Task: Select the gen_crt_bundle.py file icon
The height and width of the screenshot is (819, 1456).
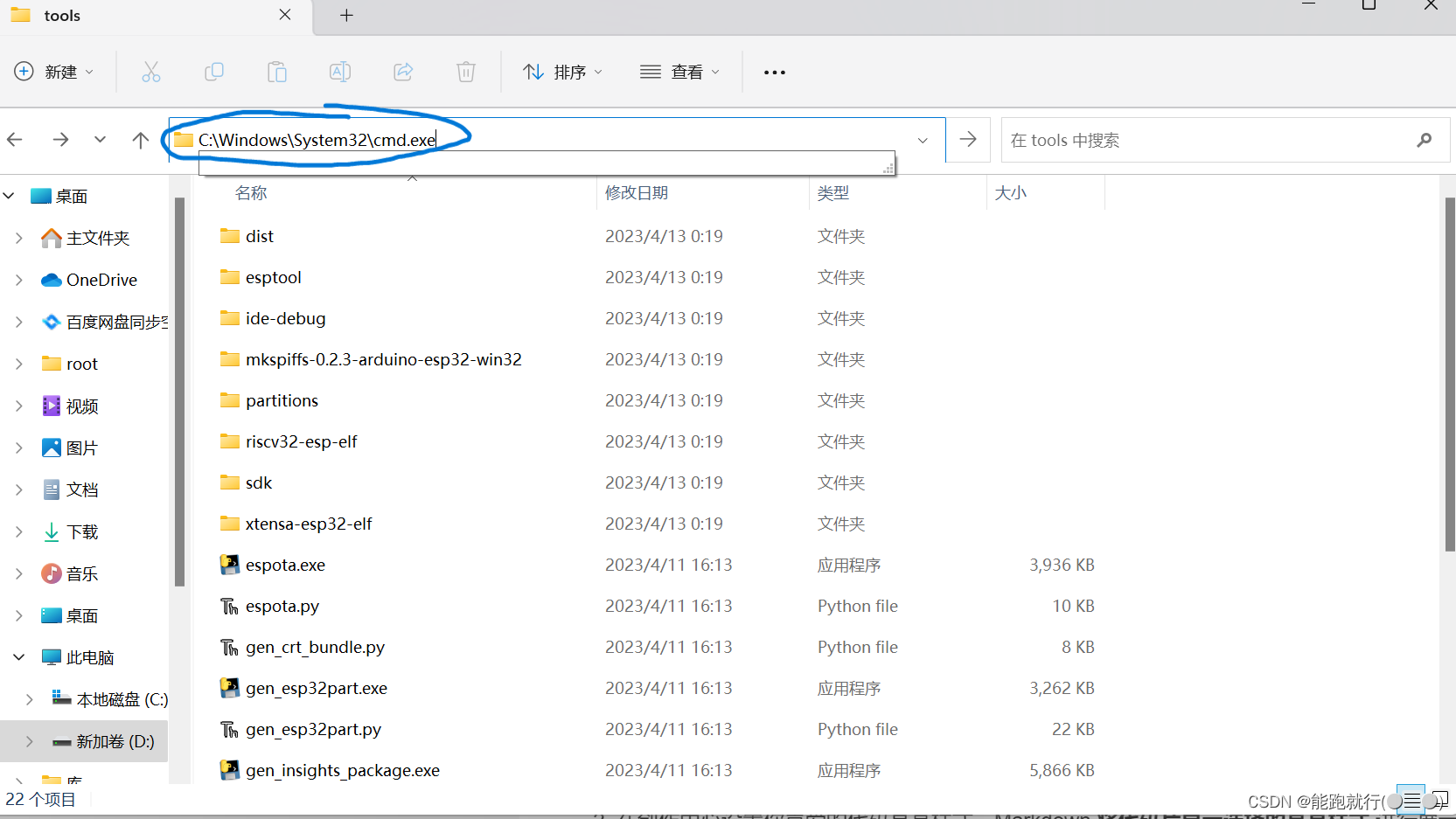Action: [230, 647]
